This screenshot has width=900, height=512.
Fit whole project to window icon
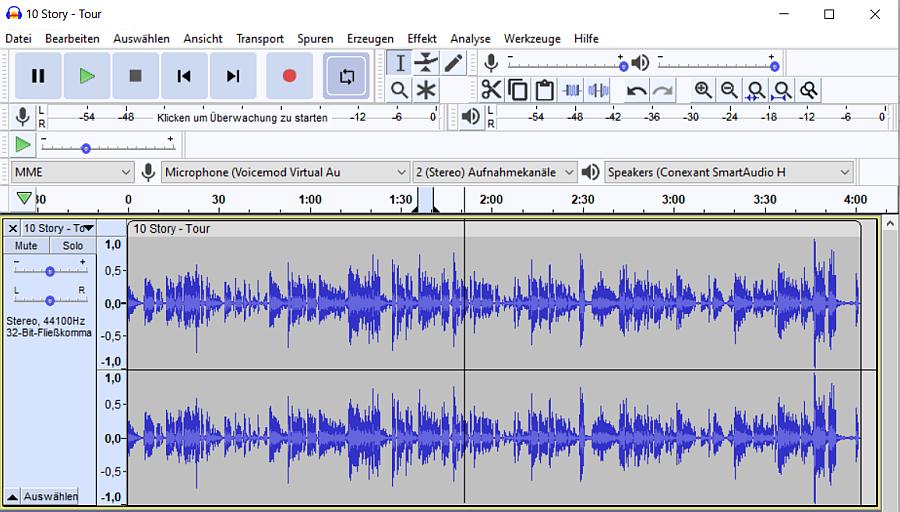[x=782, y=90]
